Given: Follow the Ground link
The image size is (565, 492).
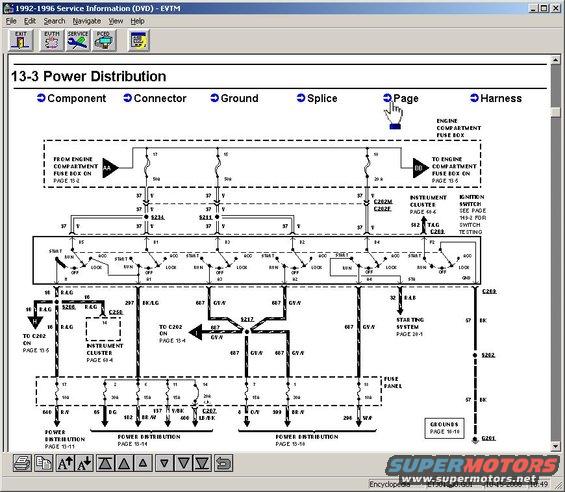Looking at the screenshot, I should [234, 98].
